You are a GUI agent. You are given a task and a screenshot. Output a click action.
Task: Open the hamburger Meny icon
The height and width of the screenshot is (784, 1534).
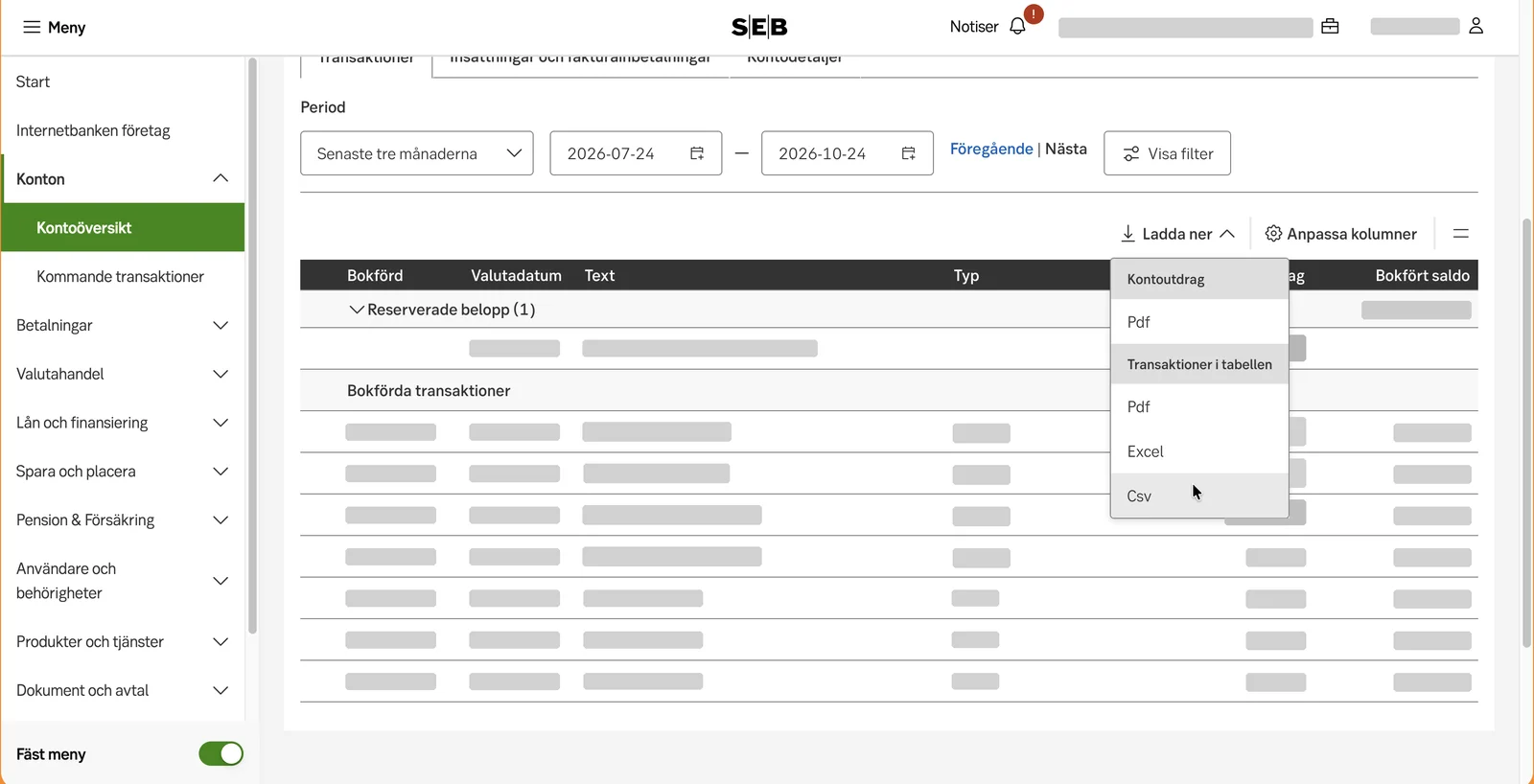click(32, 27)
